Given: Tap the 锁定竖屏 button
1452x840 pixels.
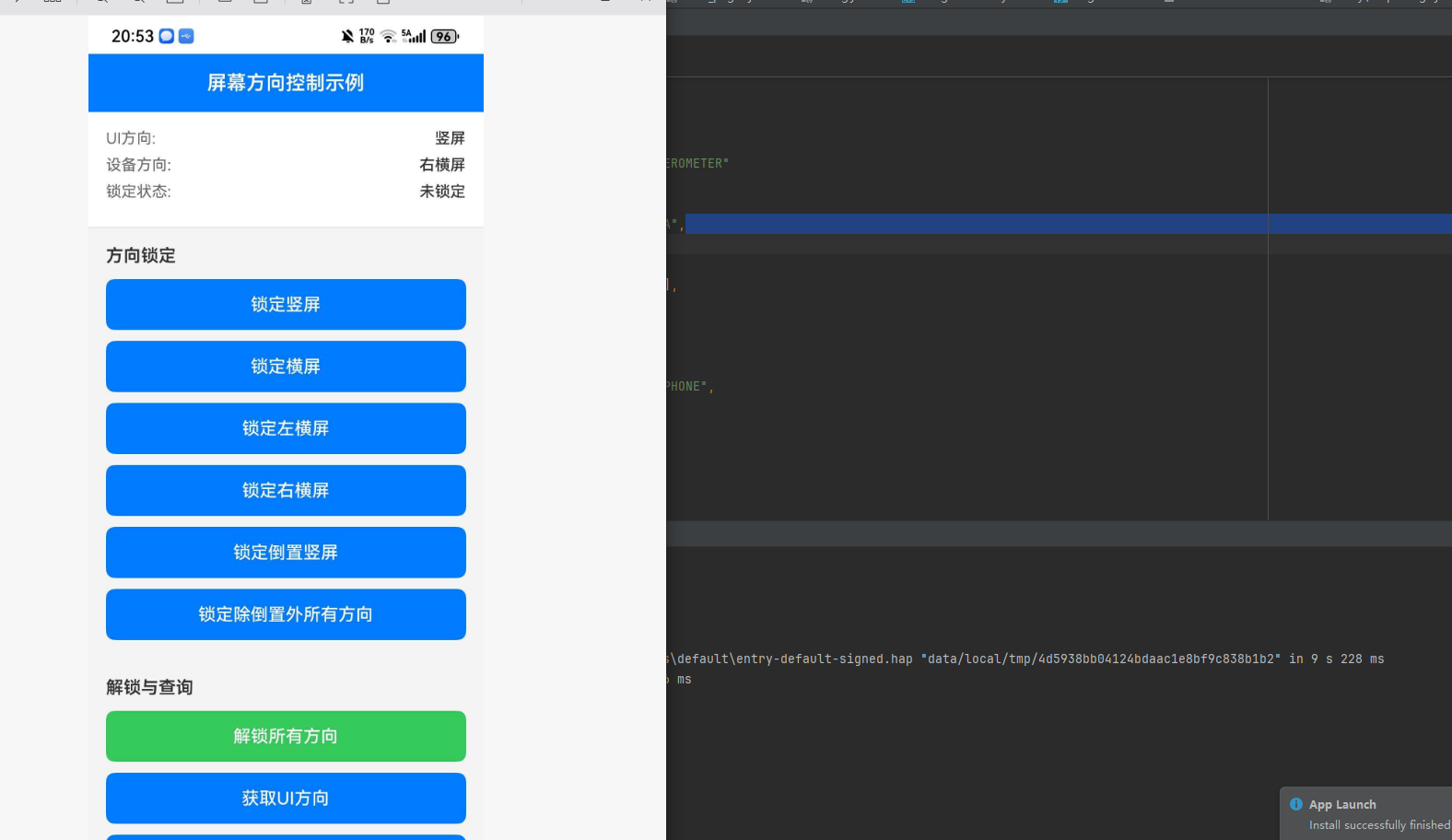Looking at the screenshot, I should (x=286, y=304).
